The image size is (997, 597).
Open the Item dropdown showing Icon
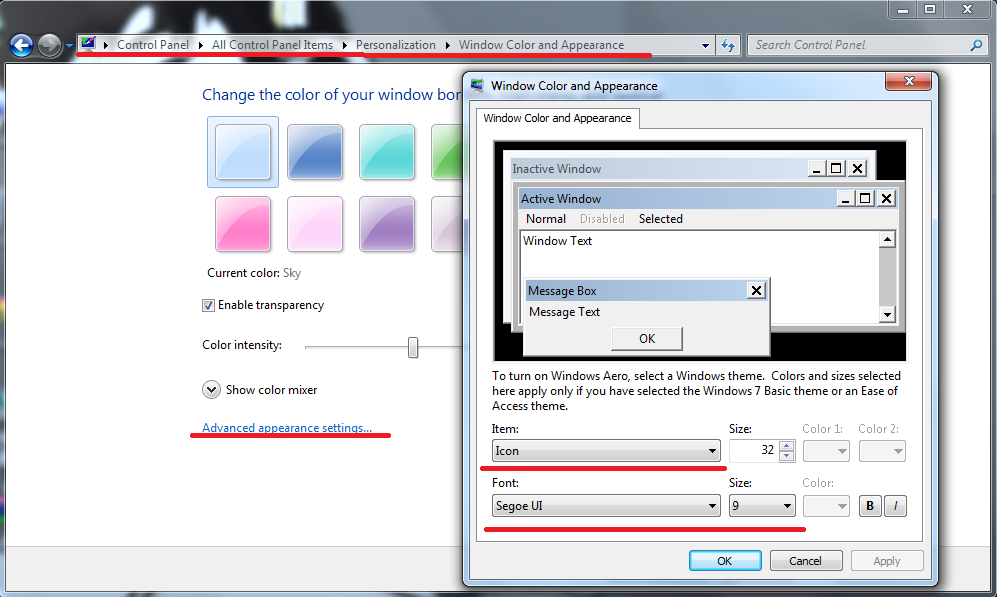point(606,451)
